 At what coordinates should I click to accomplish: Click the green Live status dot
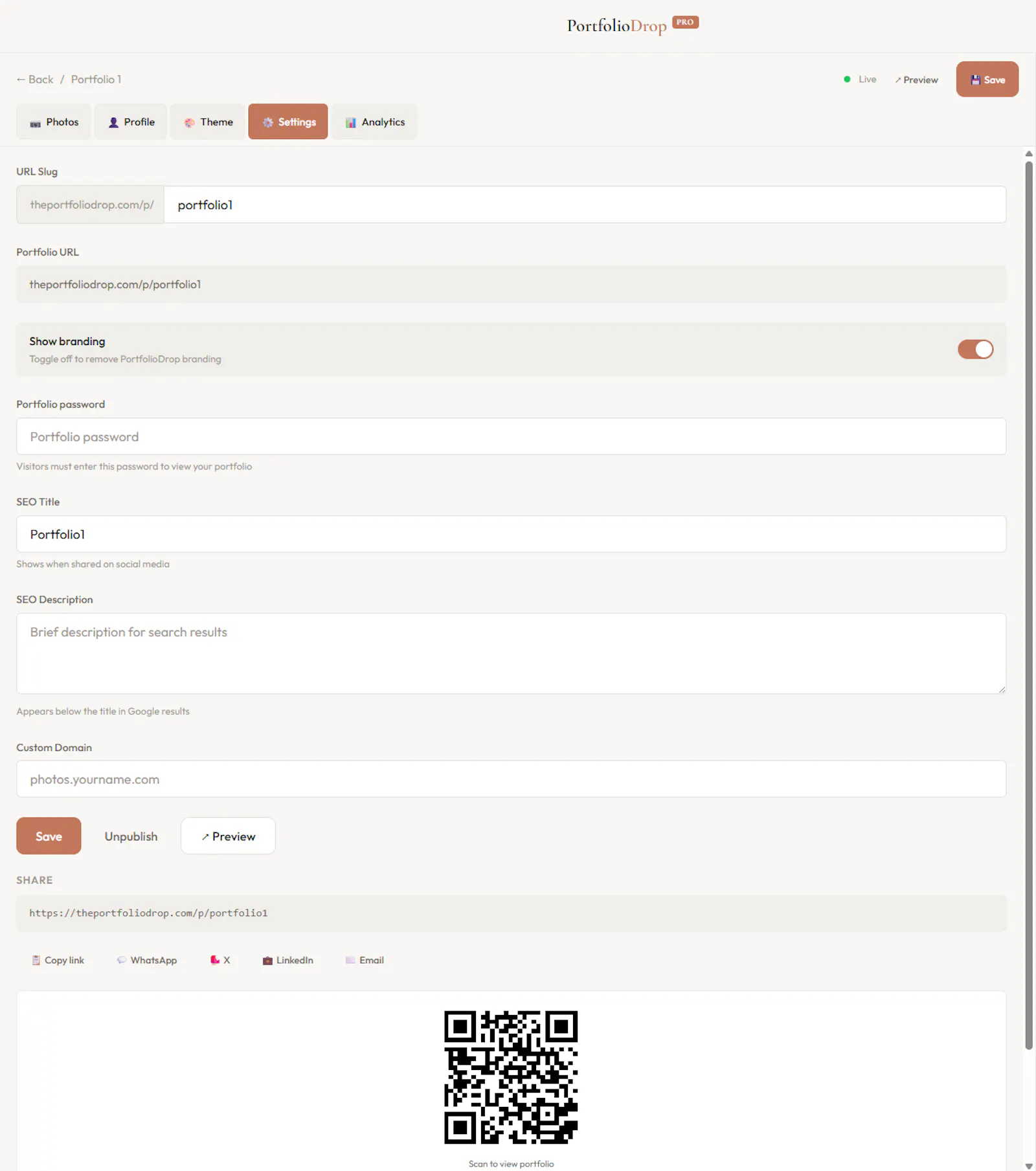pyautogui.click(x=847, y=80)
